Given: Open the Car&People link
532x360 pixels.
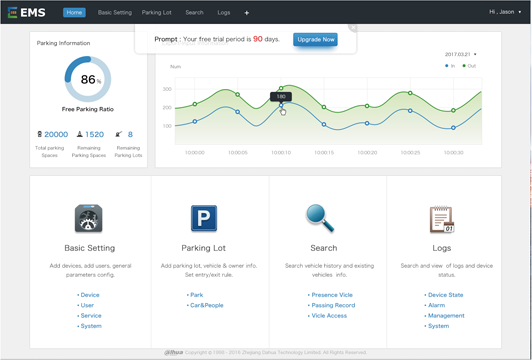Looking at the screenshot, I should [x=207, y=305].
